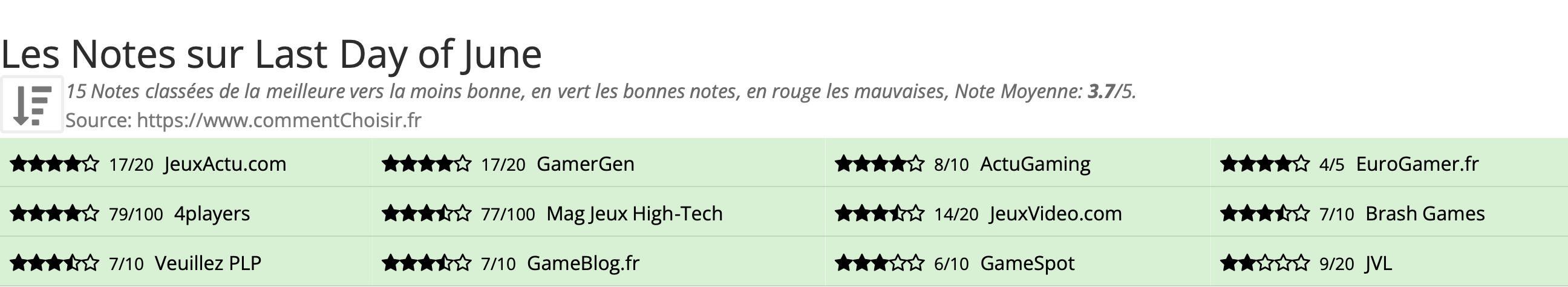This screenshot has width=1568, height=287.
Task: Click the JVL two-star rating
Action: tap(1264, 263)
